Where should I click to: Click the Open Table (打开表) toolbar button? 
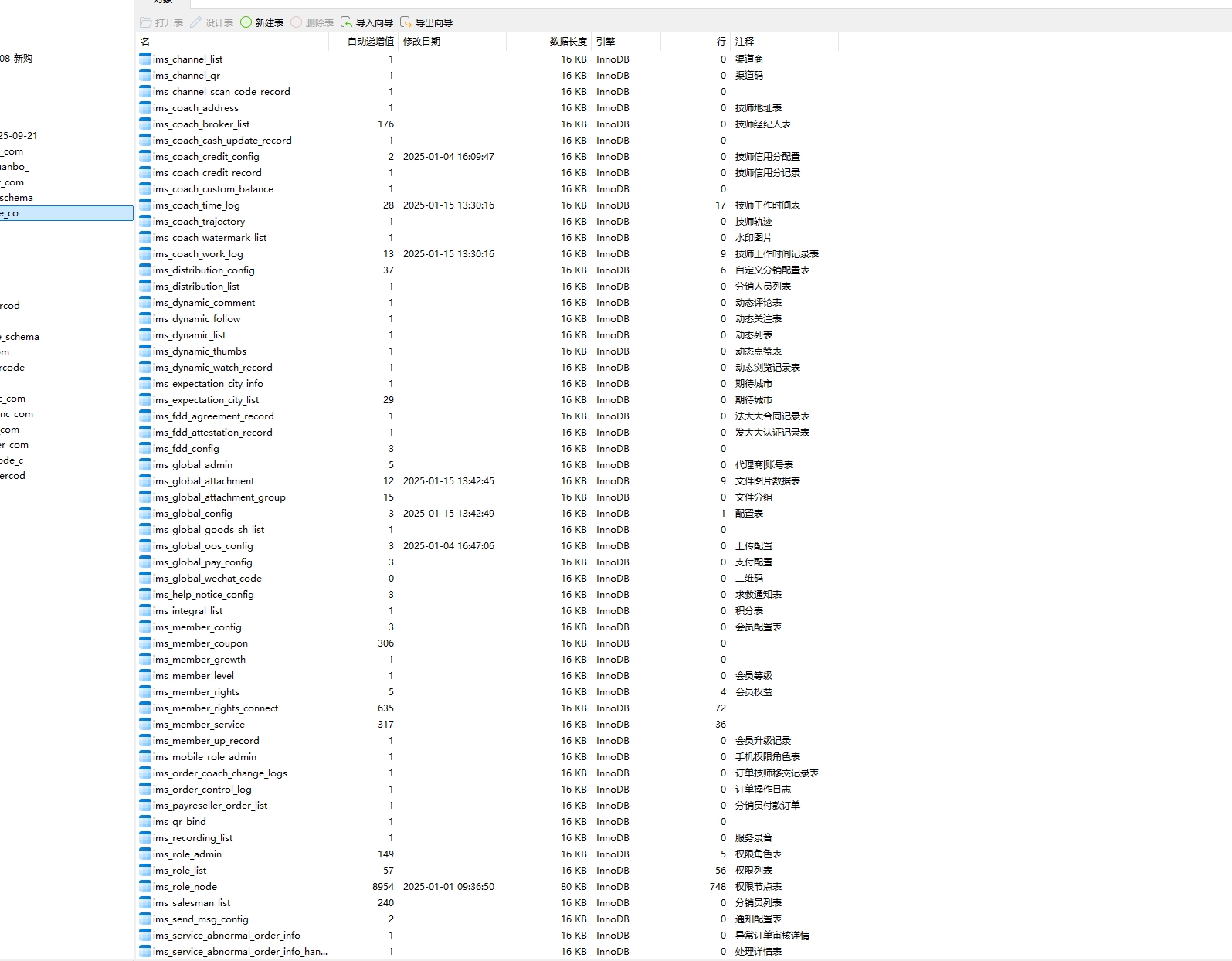tap(161, 22)
